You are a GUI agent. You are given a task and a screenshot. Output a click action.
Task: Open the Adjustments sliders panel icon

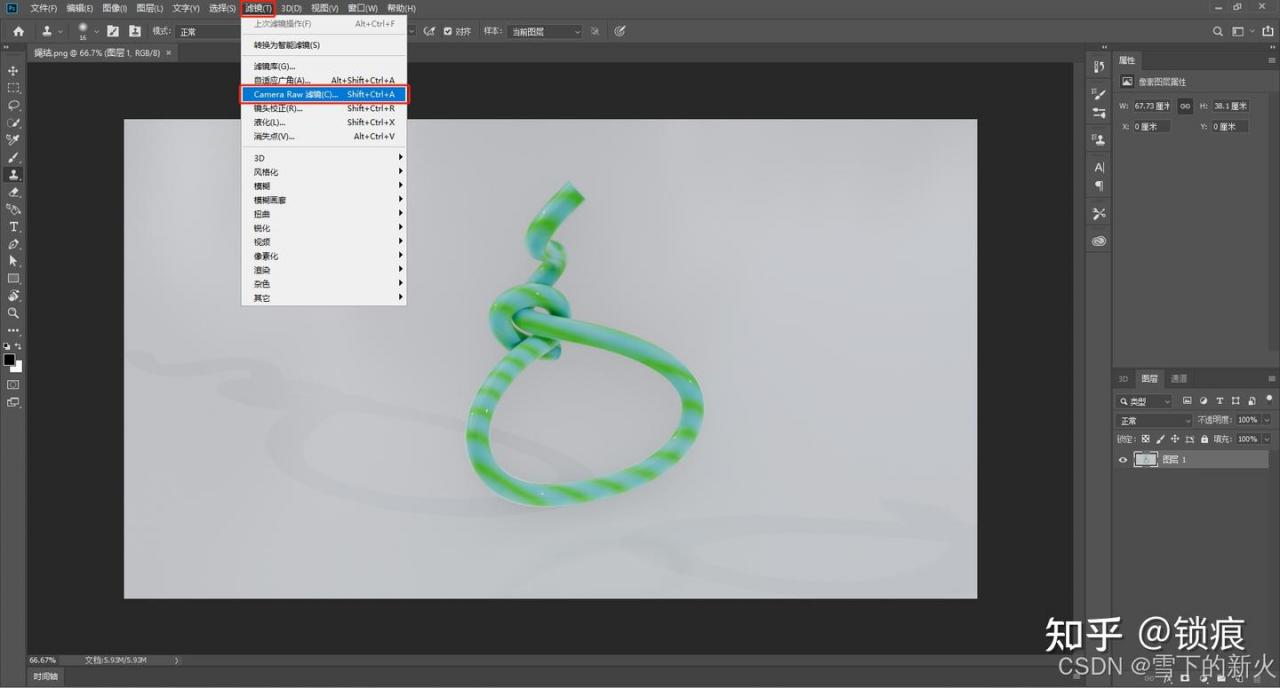[x=1099, y=113]
